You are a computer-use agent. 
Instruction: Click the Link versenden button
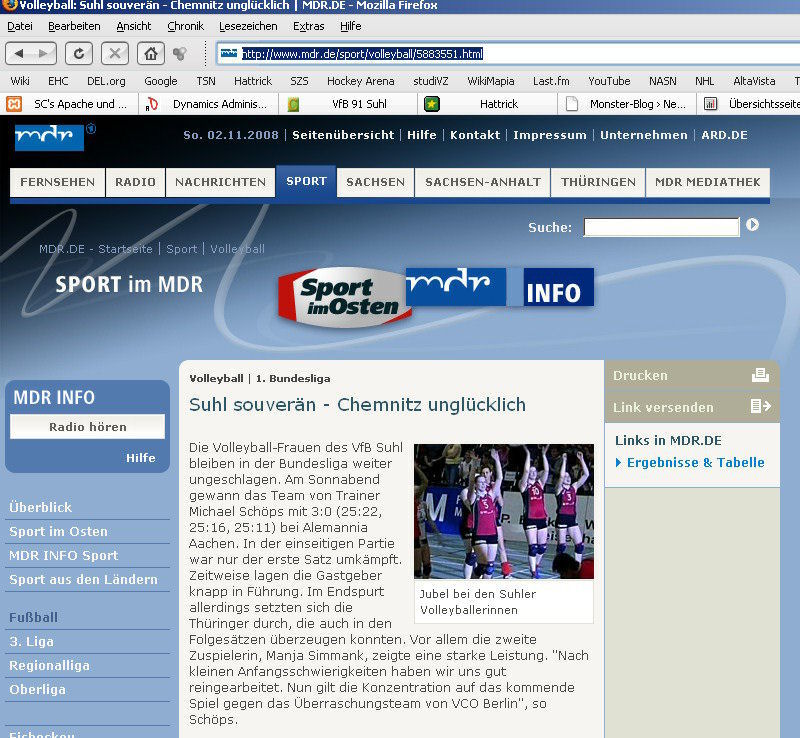click(692, 407)
